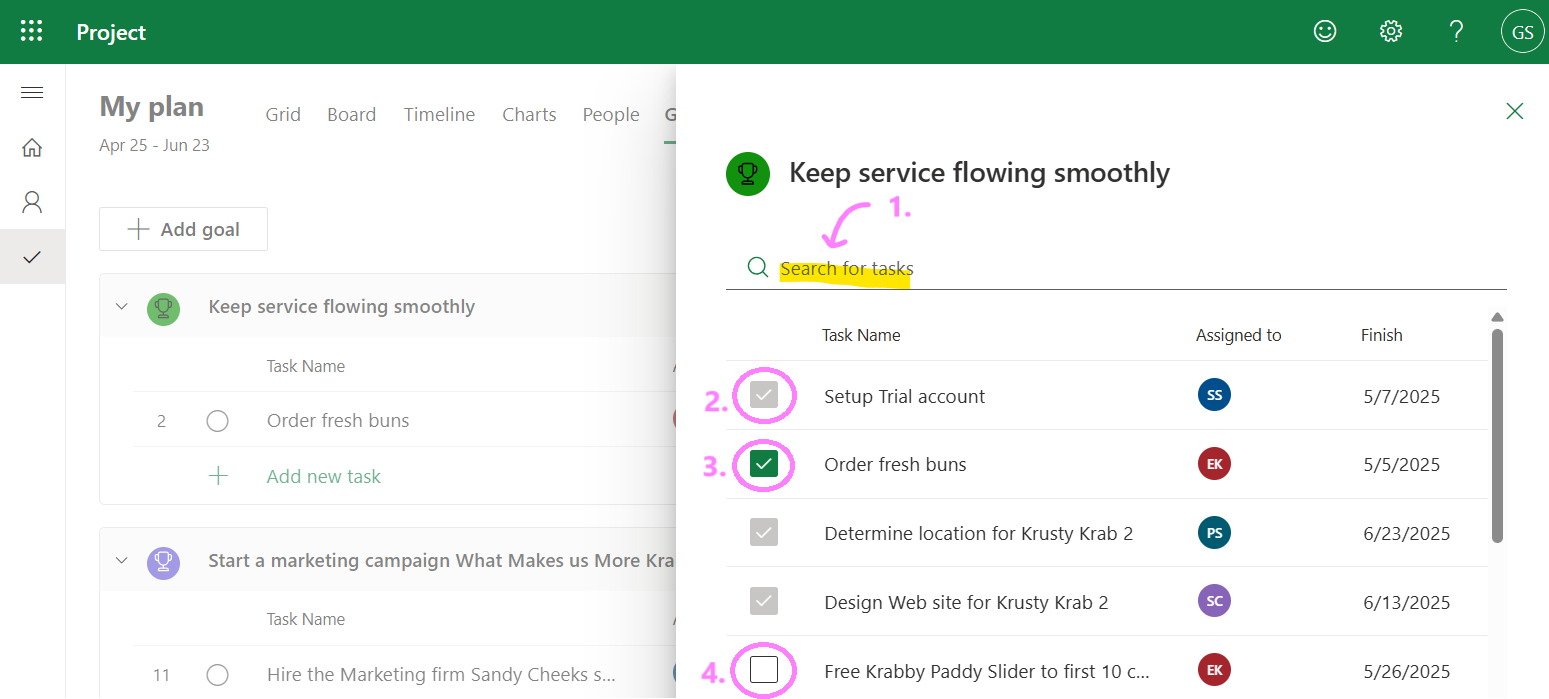Check the Free Krabby Paddy Slider checkbox
The width and height of the screenshot is (1549, 699).
[x=764, y=669]
